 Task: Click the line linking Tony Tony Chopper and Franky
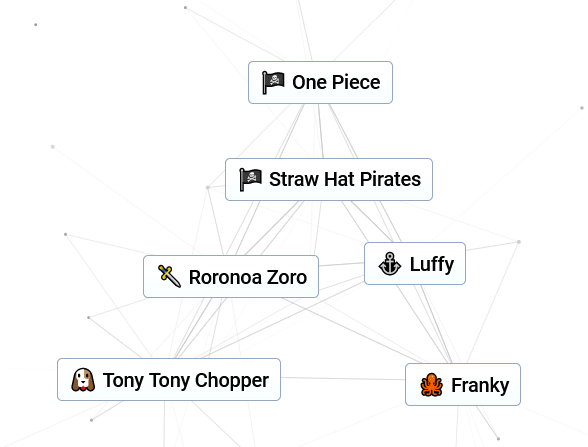tap(343, 378)
